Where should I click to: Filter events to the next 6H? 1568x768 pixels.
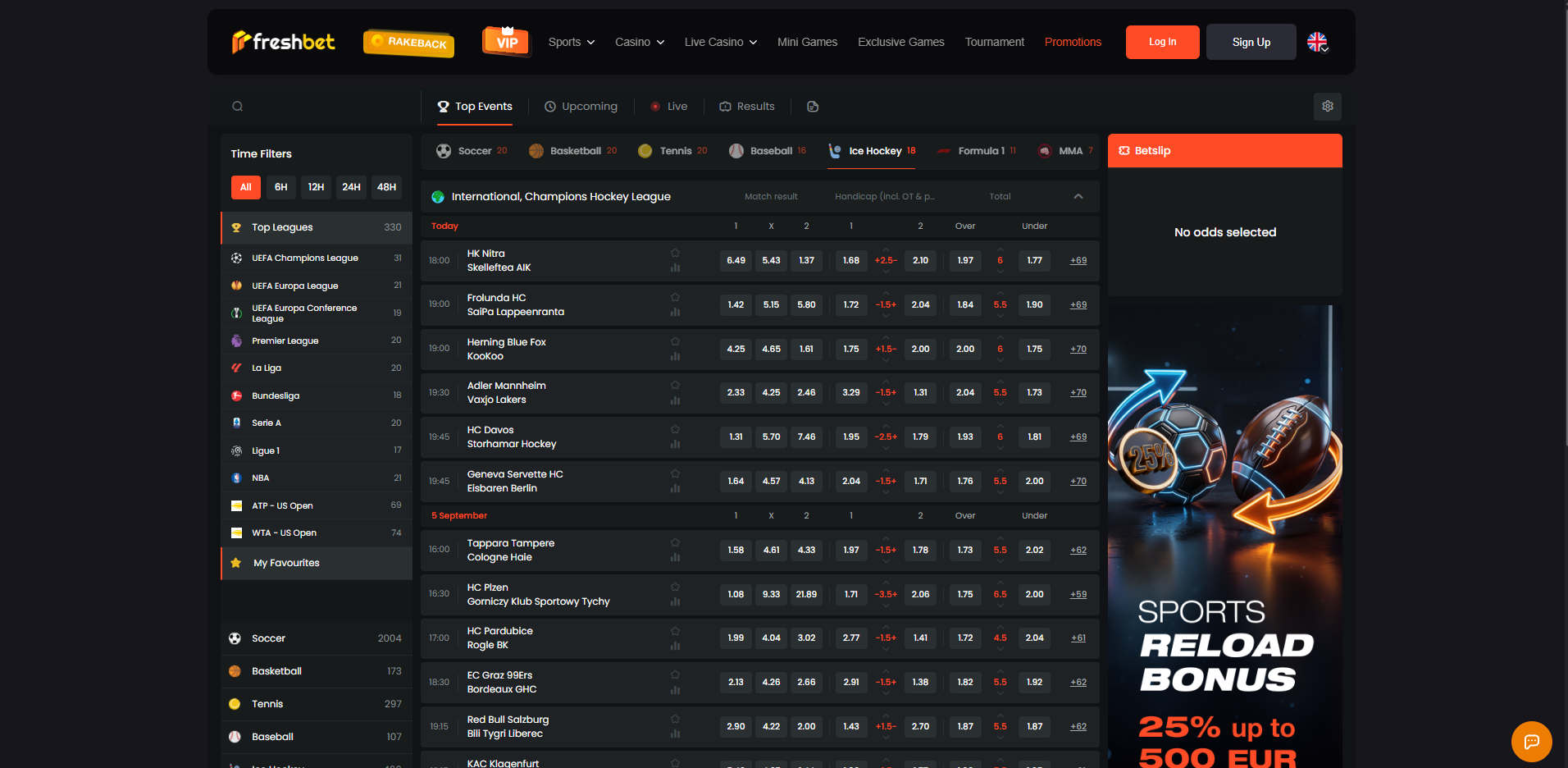(x=280, y=187)
